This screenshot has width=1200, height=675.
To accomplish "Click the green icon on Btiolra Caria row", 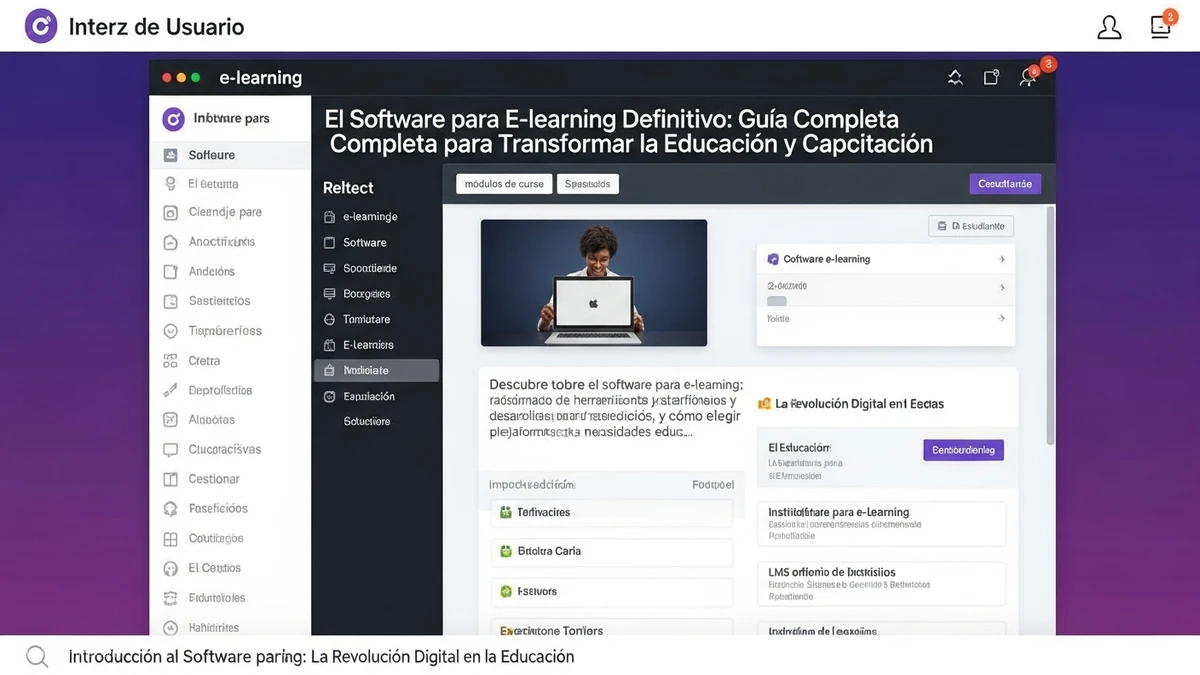I will pos(506,551).
